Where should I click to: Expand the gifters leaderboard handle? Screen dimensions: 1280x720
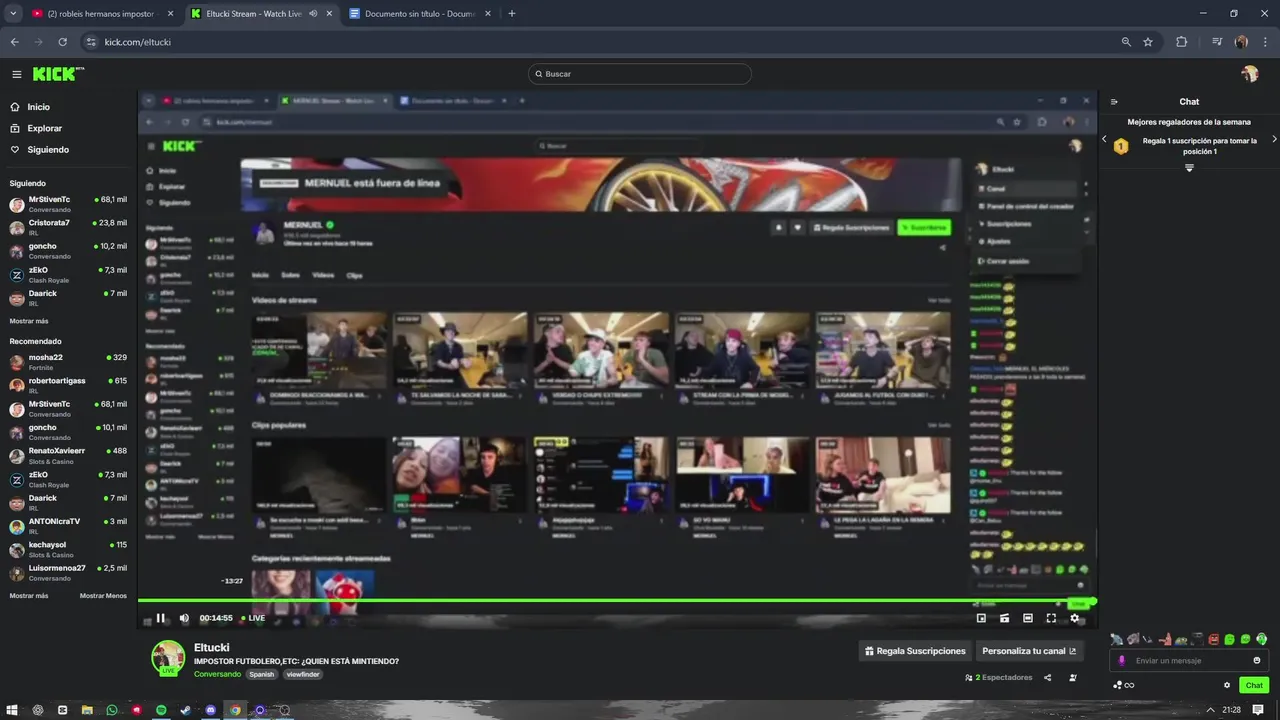(x=1189, y=168)
